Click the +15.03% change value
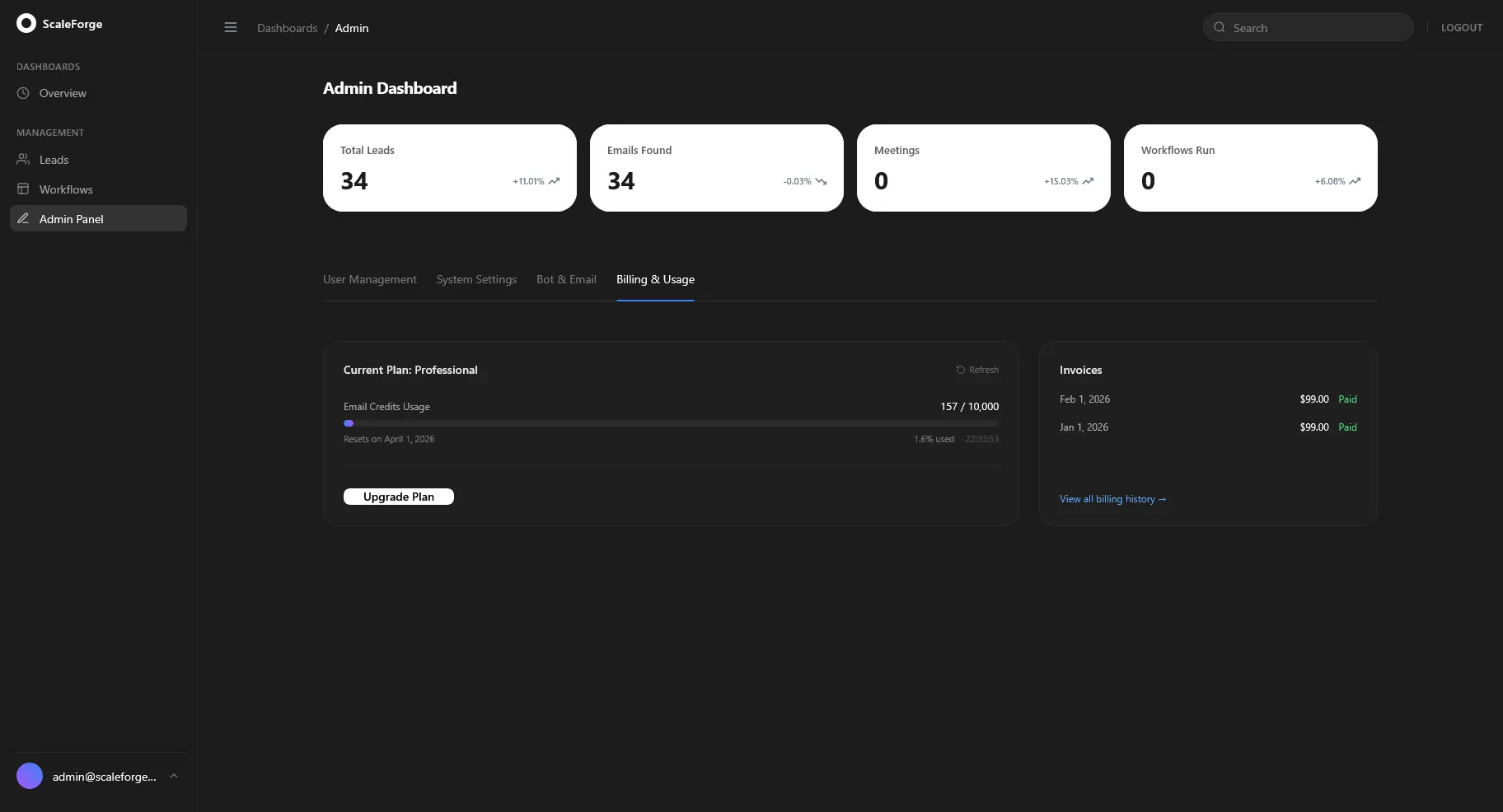The image size is (1503, 812). tap(1061, 181)
